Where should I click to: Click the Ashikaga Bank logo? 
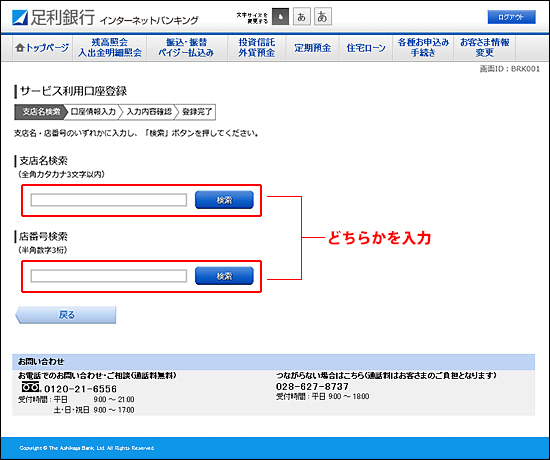pos(53,17)
